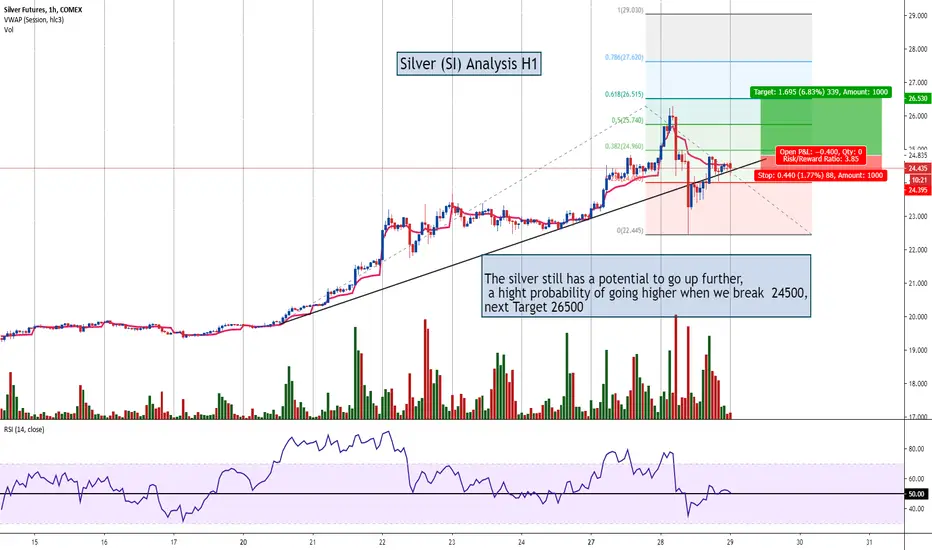Select the green Target 1.695 (6.83%) label

[x=821, y=92]
